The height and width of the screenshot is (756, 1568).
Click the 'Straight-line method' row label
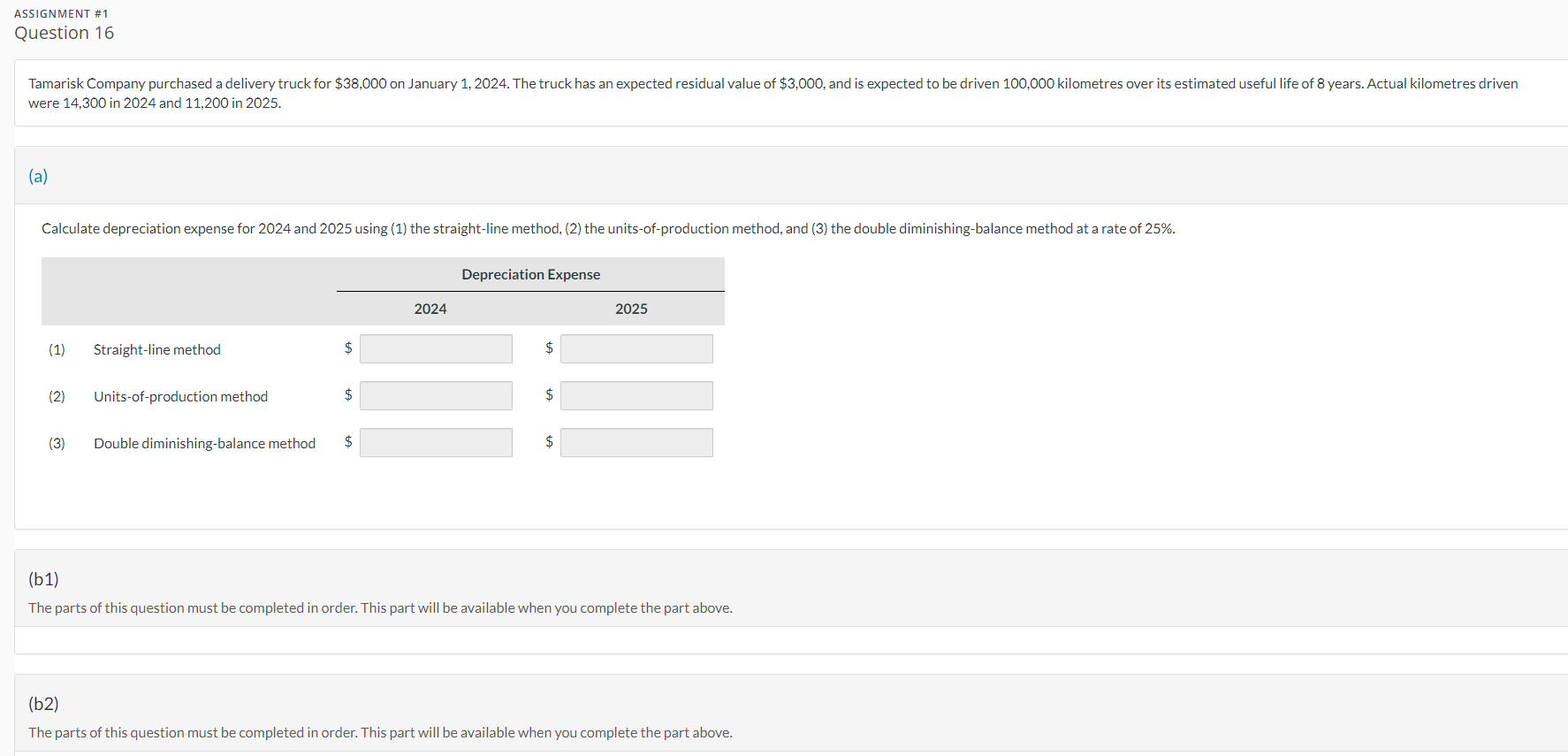point(157,349)
